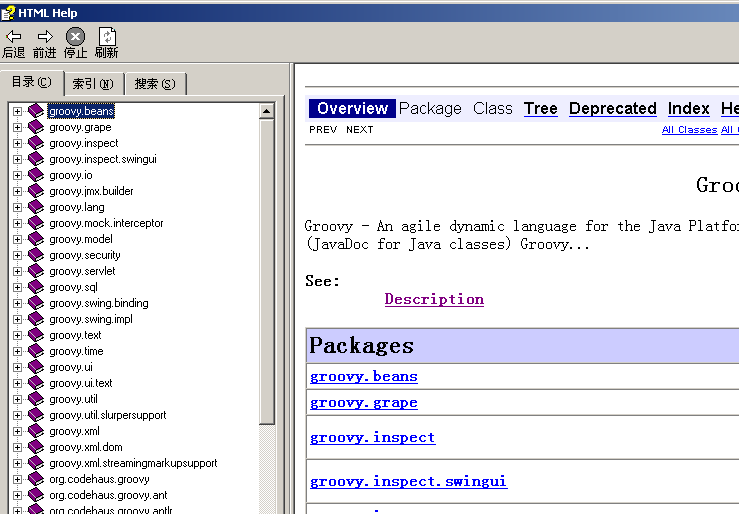
Task: Select the groovy.time tree entry
Action: point(76,351)
